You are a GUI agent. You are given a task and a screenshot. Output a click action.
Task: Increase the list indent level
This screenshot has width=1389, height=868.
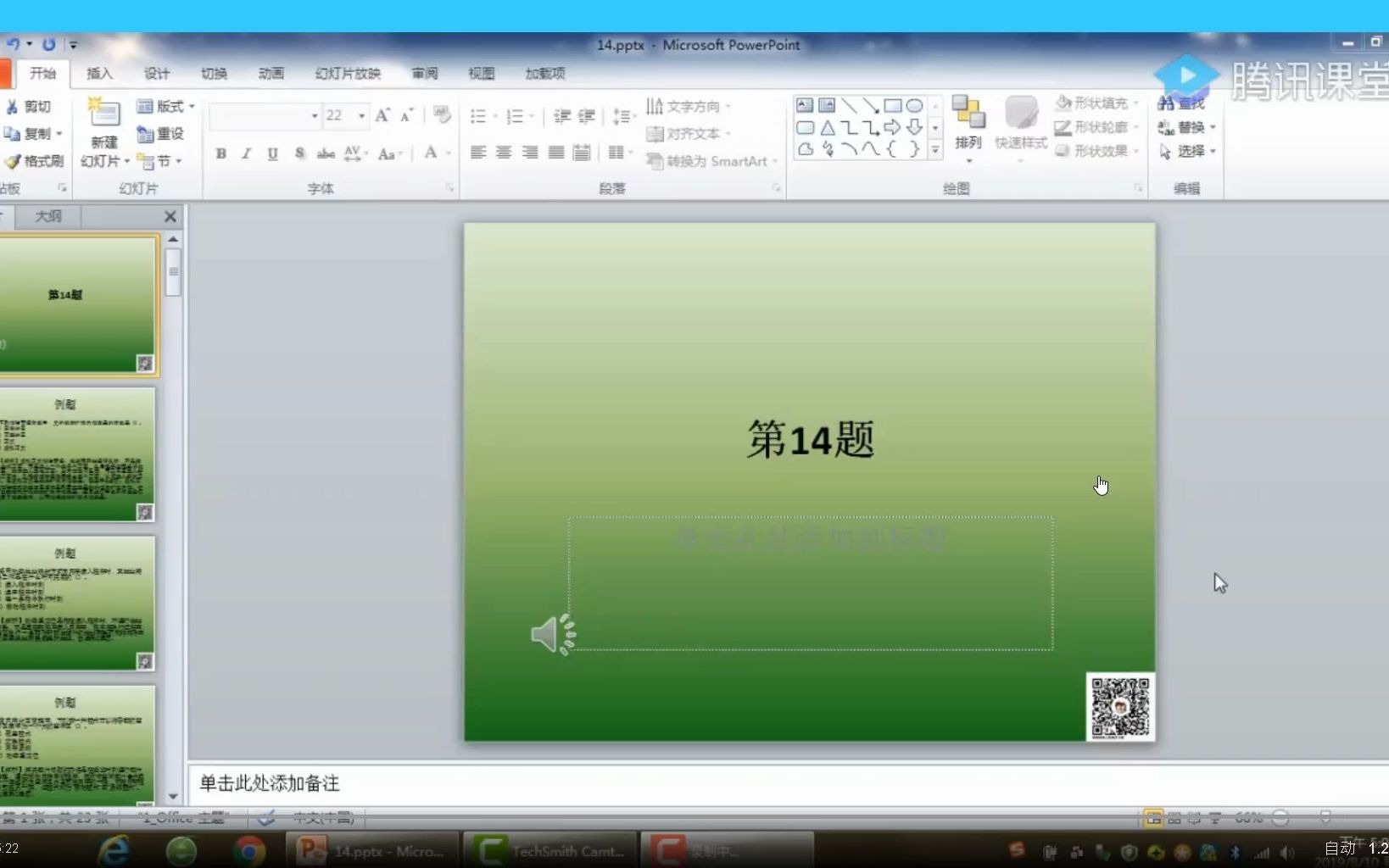[x=587, y=116]
